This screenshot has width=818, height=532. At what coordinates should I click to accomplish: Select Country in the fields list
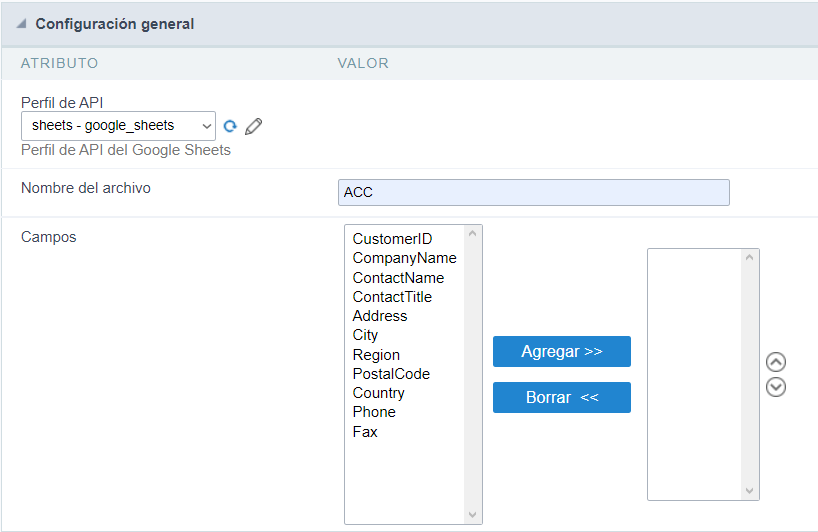click(378, 393)
